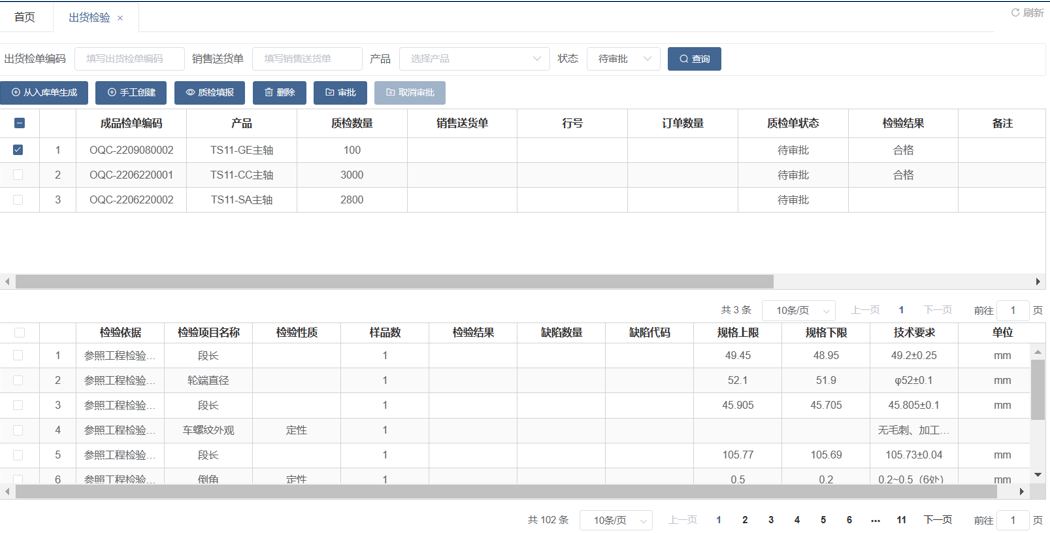Check the row 5 段长 105.77 checkbox

(x=18, y=455)
